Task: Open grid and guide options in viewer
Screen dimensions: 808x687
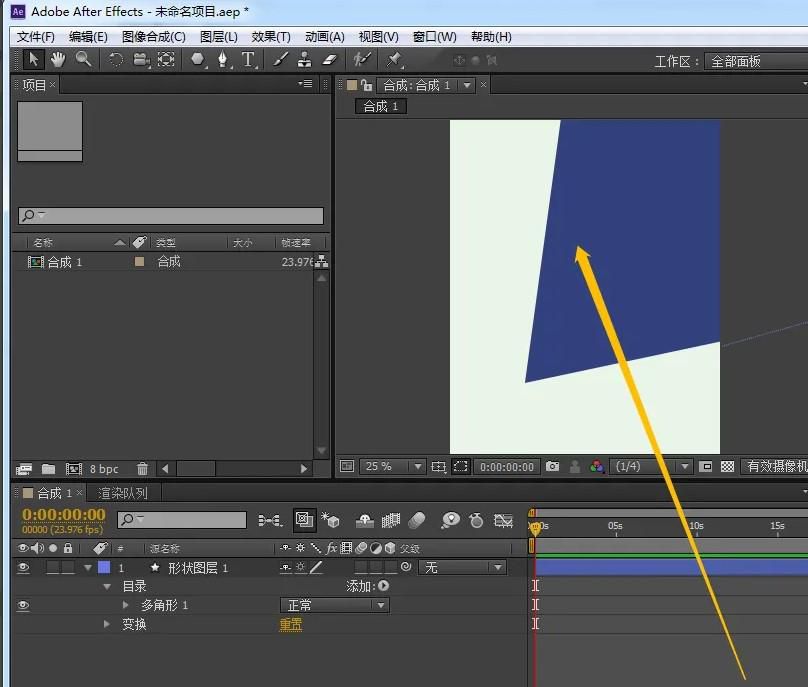Action: [x=439, y=466]
